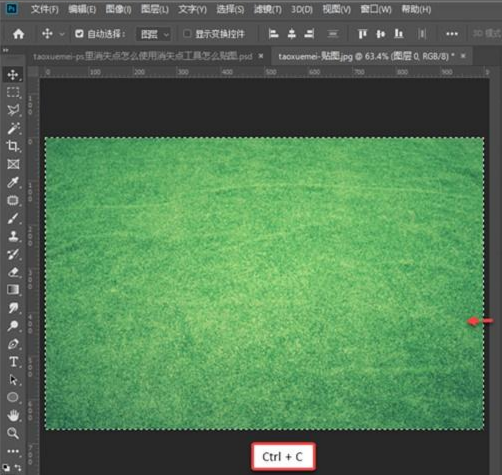This screenshot has height=475, width=502.
Task: Open the more options ellipsis in options bar
Action: coord(452,34)
